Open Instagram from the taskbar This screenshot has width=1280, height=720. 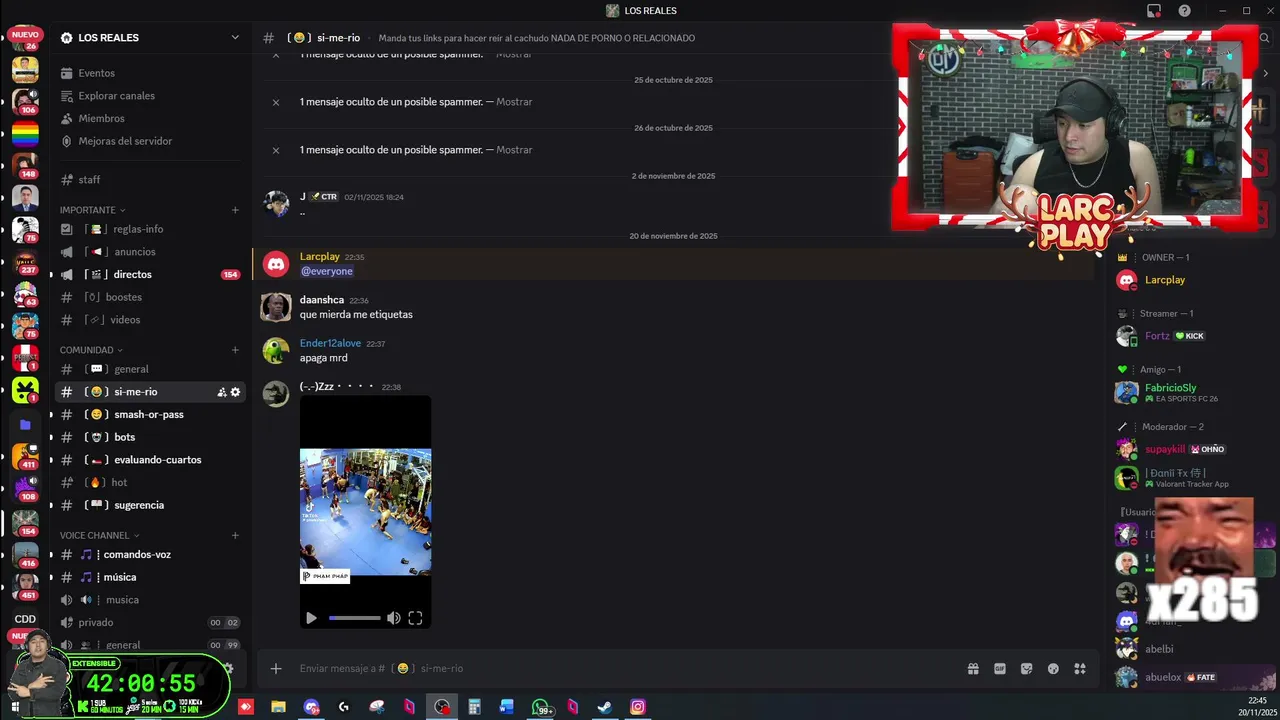638,707
